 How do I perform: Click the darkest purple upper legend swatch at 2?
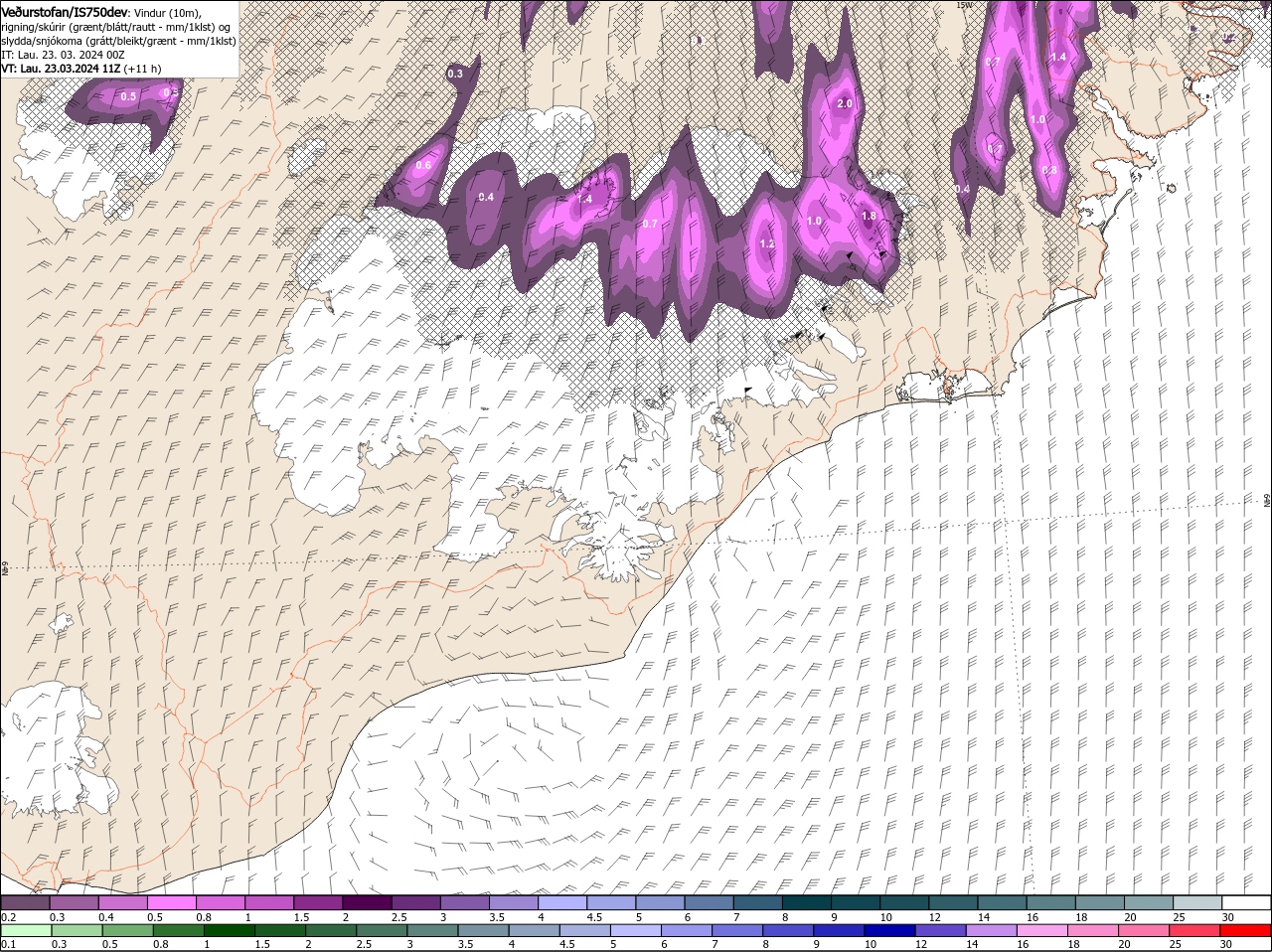(367, 902)
